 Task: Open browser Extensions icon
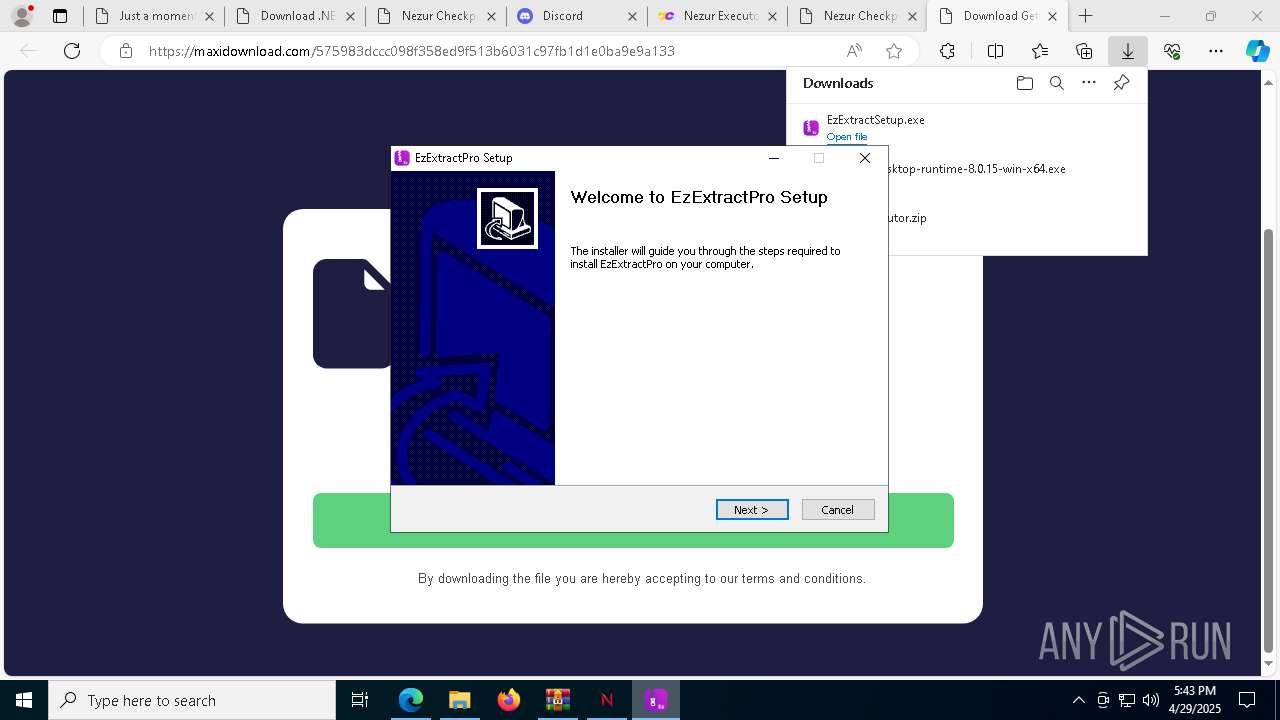pyautogui.click(x=947, y=51)
